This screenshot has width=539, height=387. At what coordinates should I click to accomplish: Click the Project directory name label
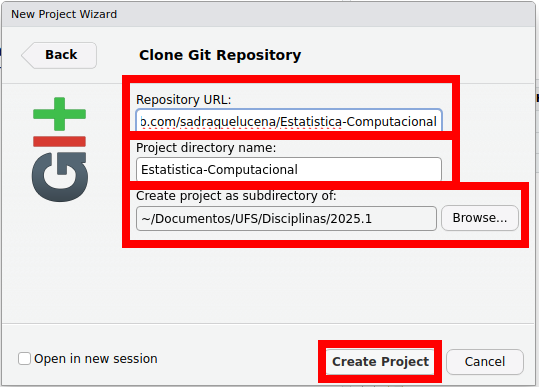click(x=206, y=148)
